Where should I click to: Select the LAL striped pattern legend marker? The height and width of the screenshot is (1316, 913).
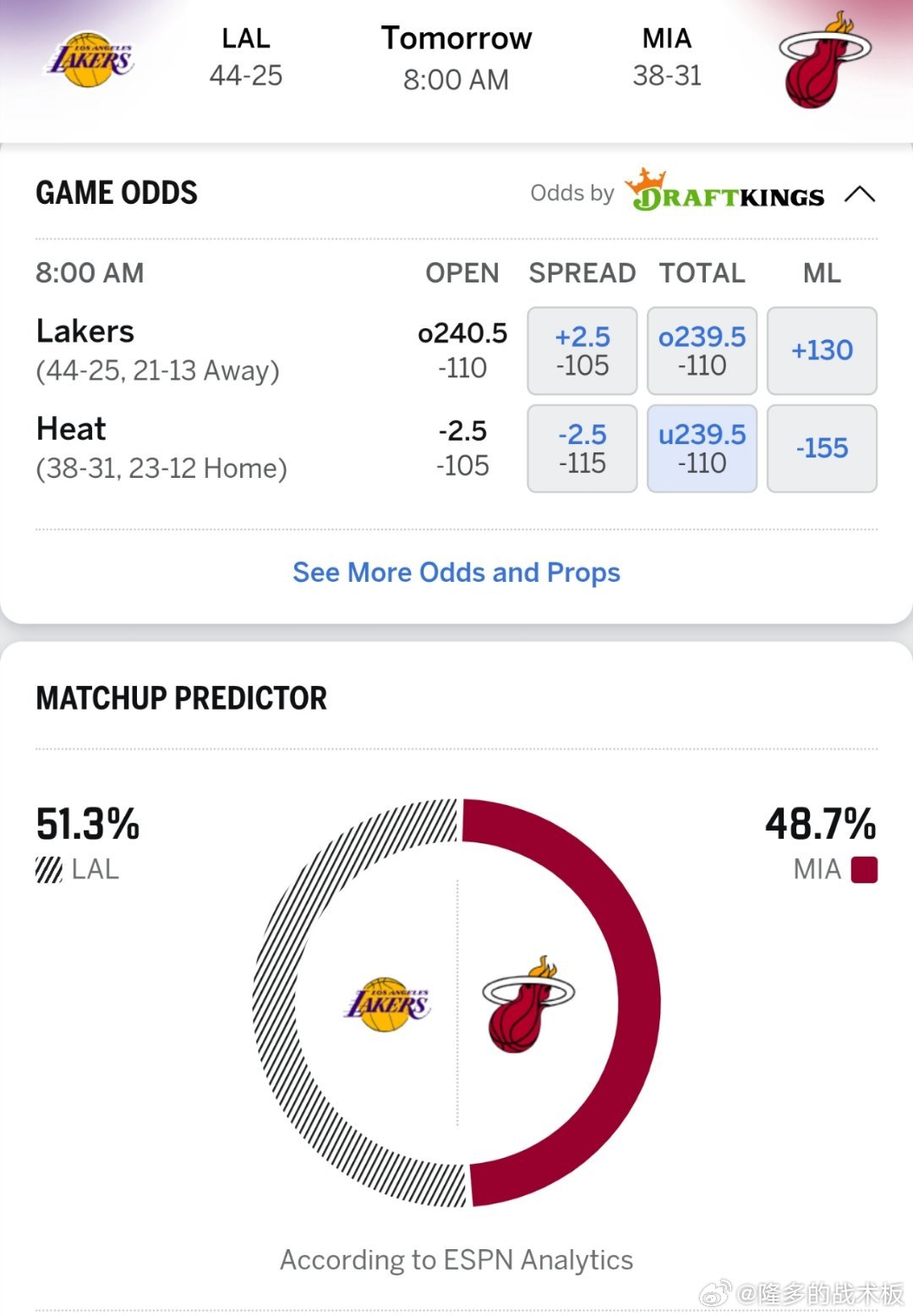(x=48, y=869)
